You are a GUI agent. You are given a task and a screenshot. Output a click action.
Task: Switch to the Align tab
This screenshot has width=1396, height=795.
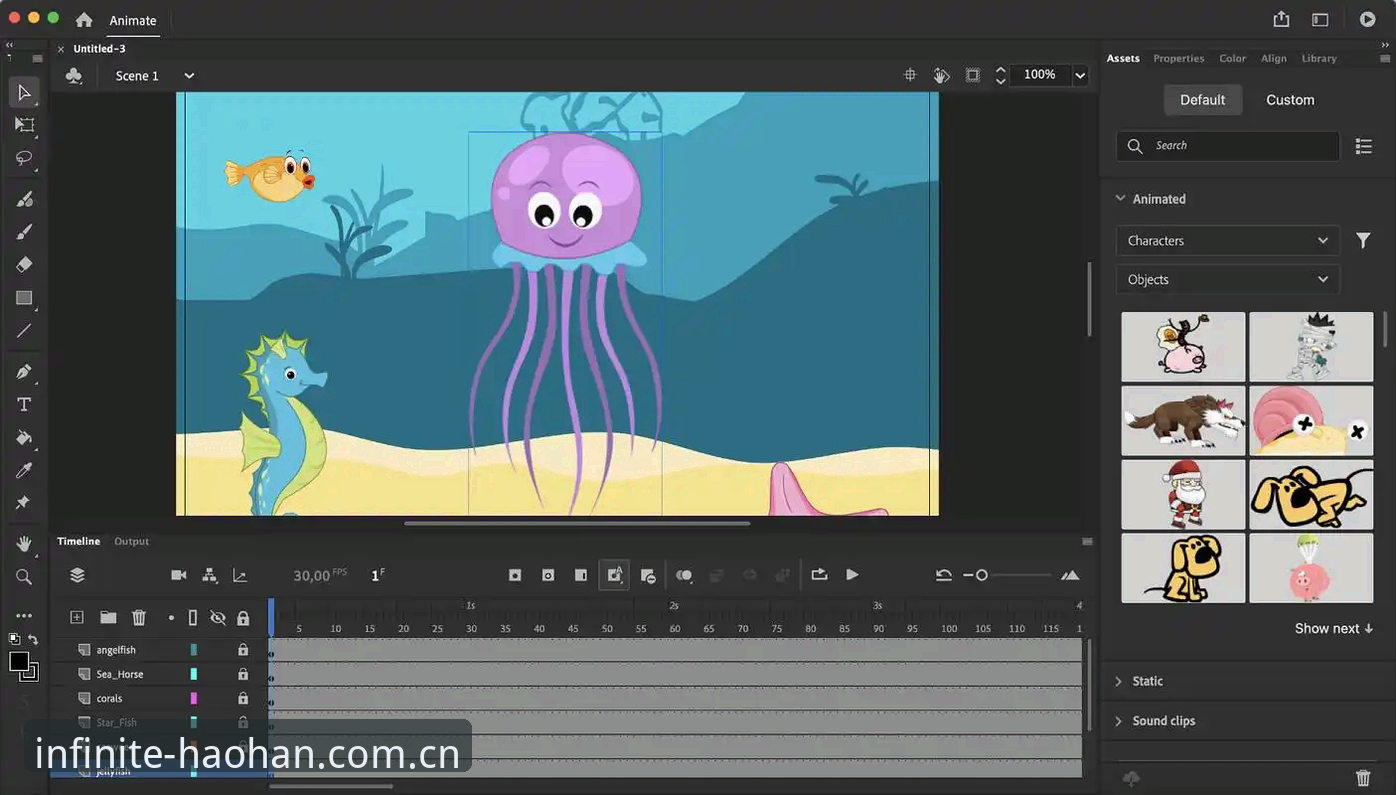1274,58
